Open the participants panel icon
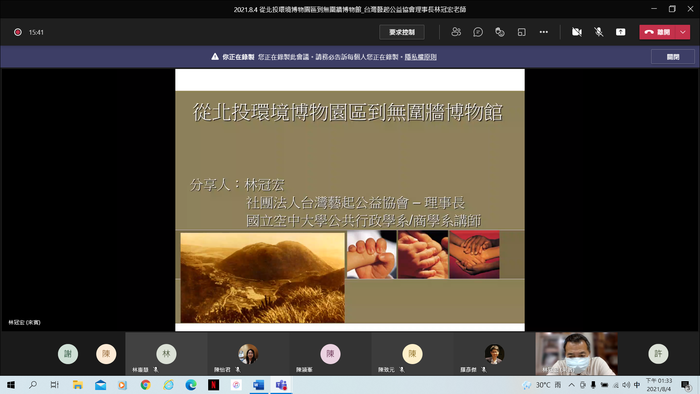 pyautogui.click(x=456, y=32)
